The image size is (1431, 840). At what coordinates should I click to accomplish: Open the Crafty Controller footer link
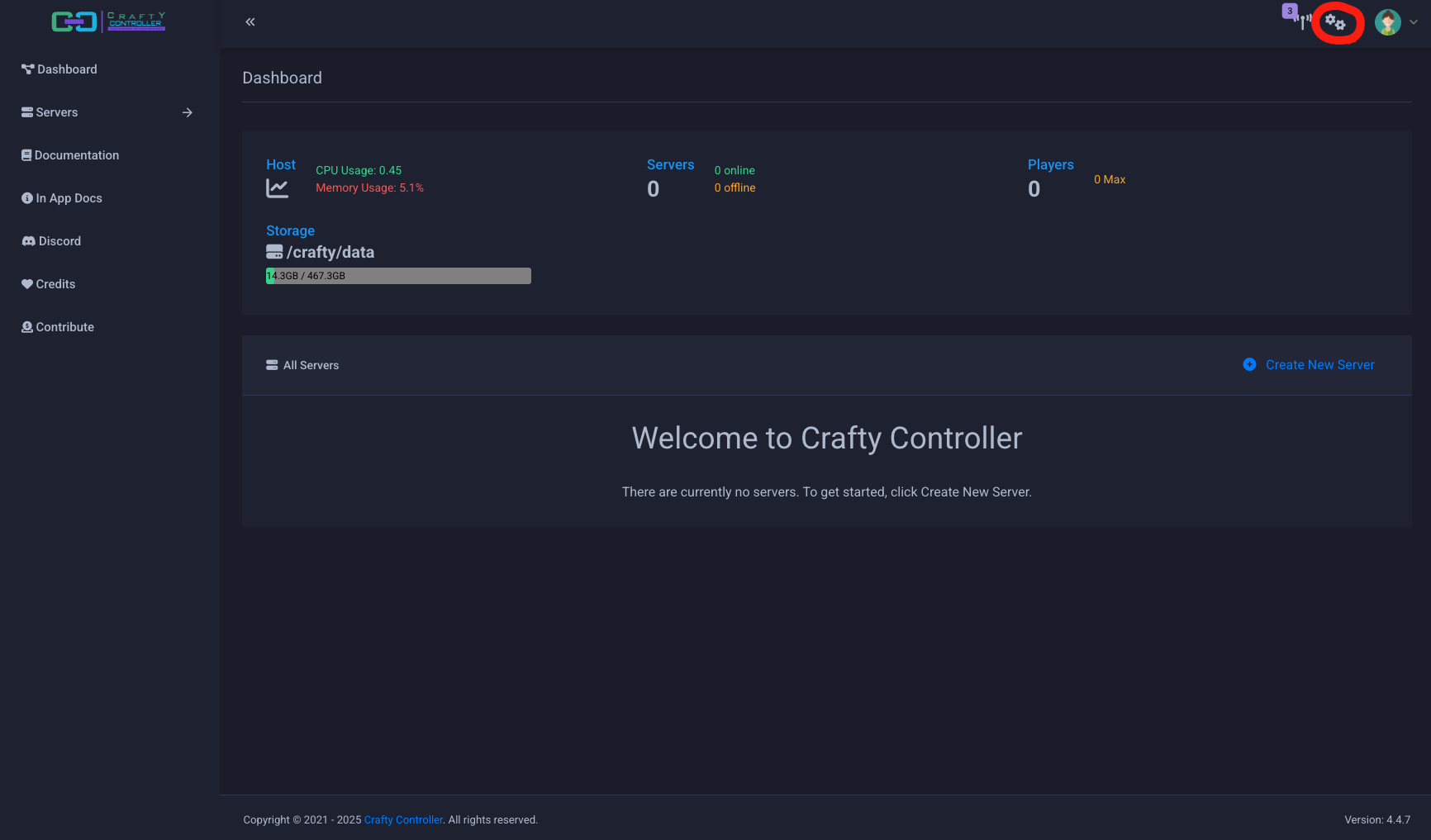pos(403,819)
